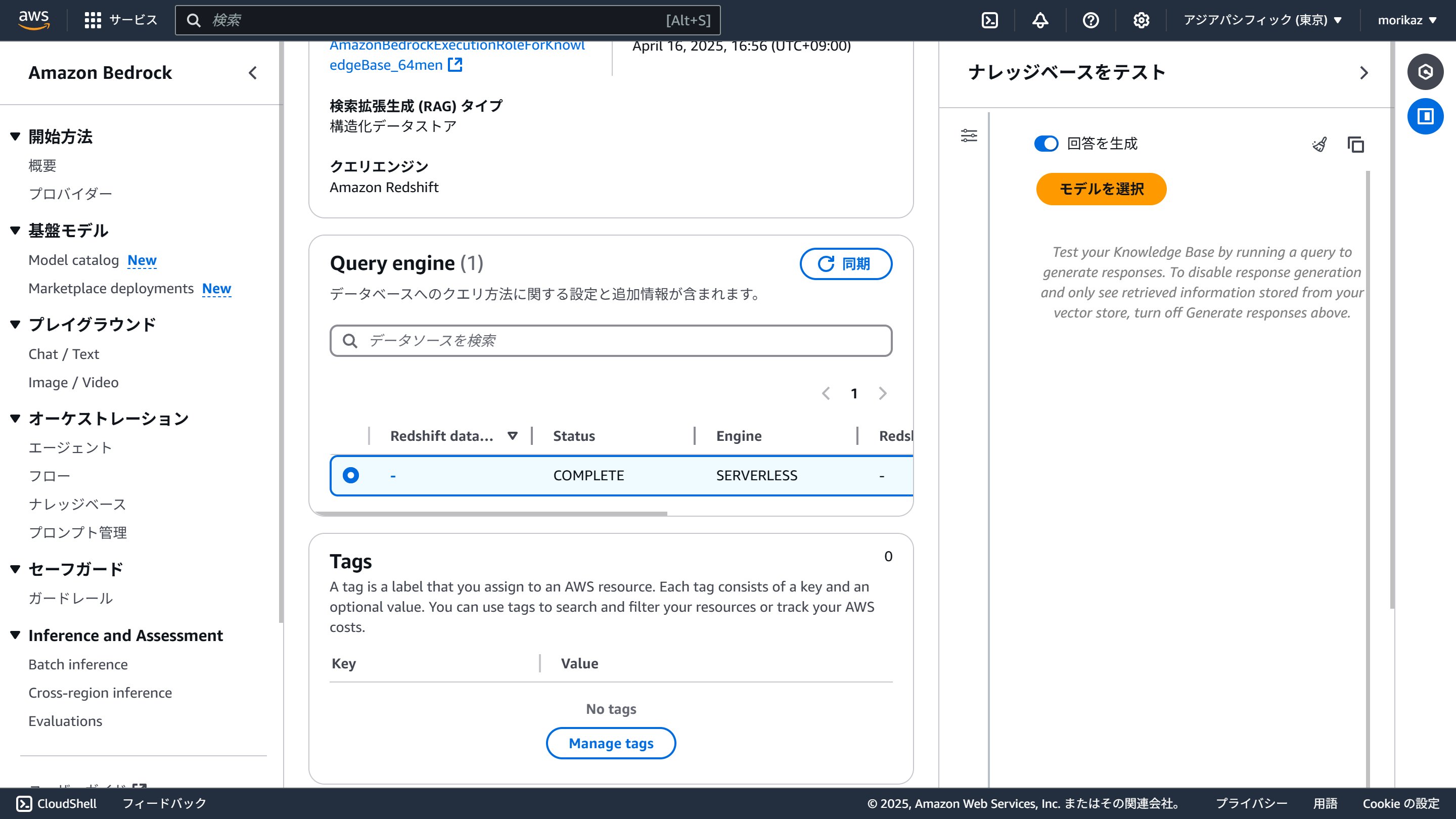Open the settings gear in top bar
The image size is (1456, 819).
[1141, 20]
